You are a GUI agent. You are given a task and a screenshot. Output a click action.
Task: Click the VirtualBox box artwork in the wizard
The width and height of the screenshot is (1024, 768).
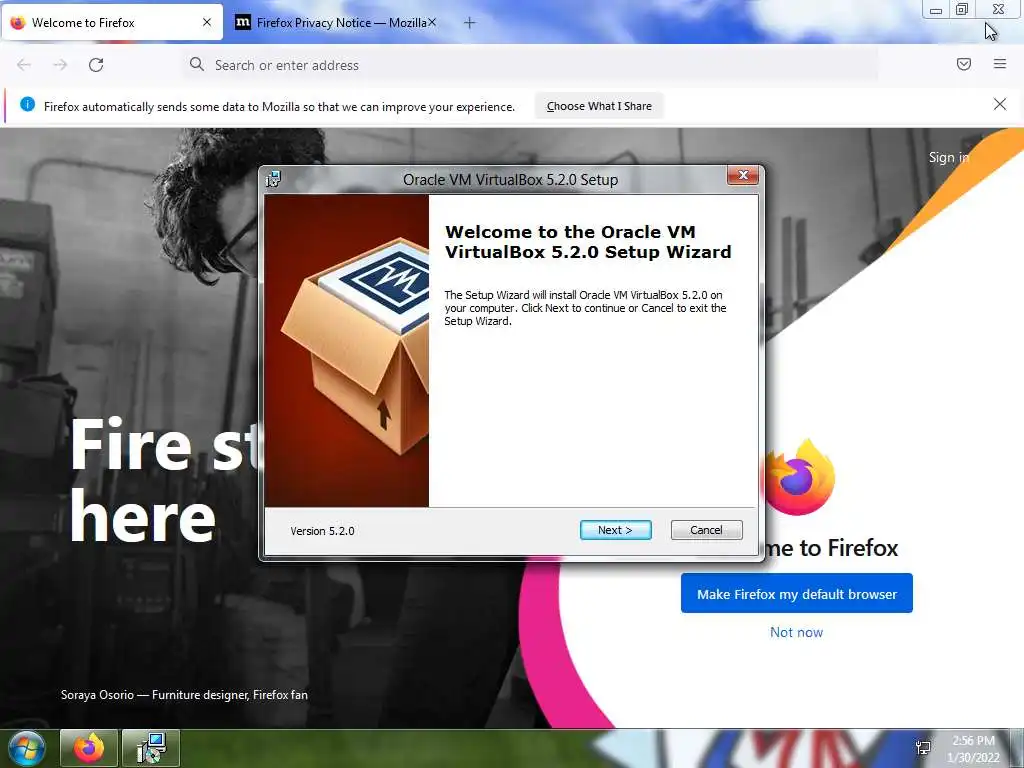coord(347,351)
